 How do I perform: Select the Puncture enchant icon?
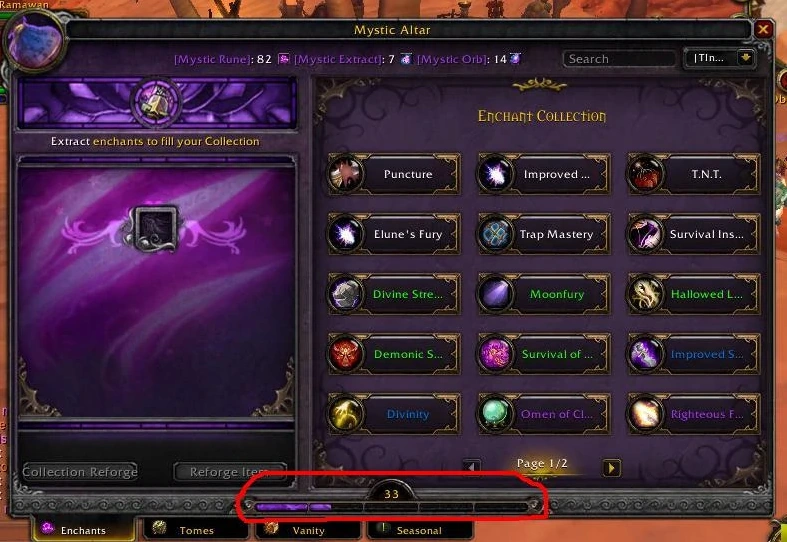click(345, 174)
